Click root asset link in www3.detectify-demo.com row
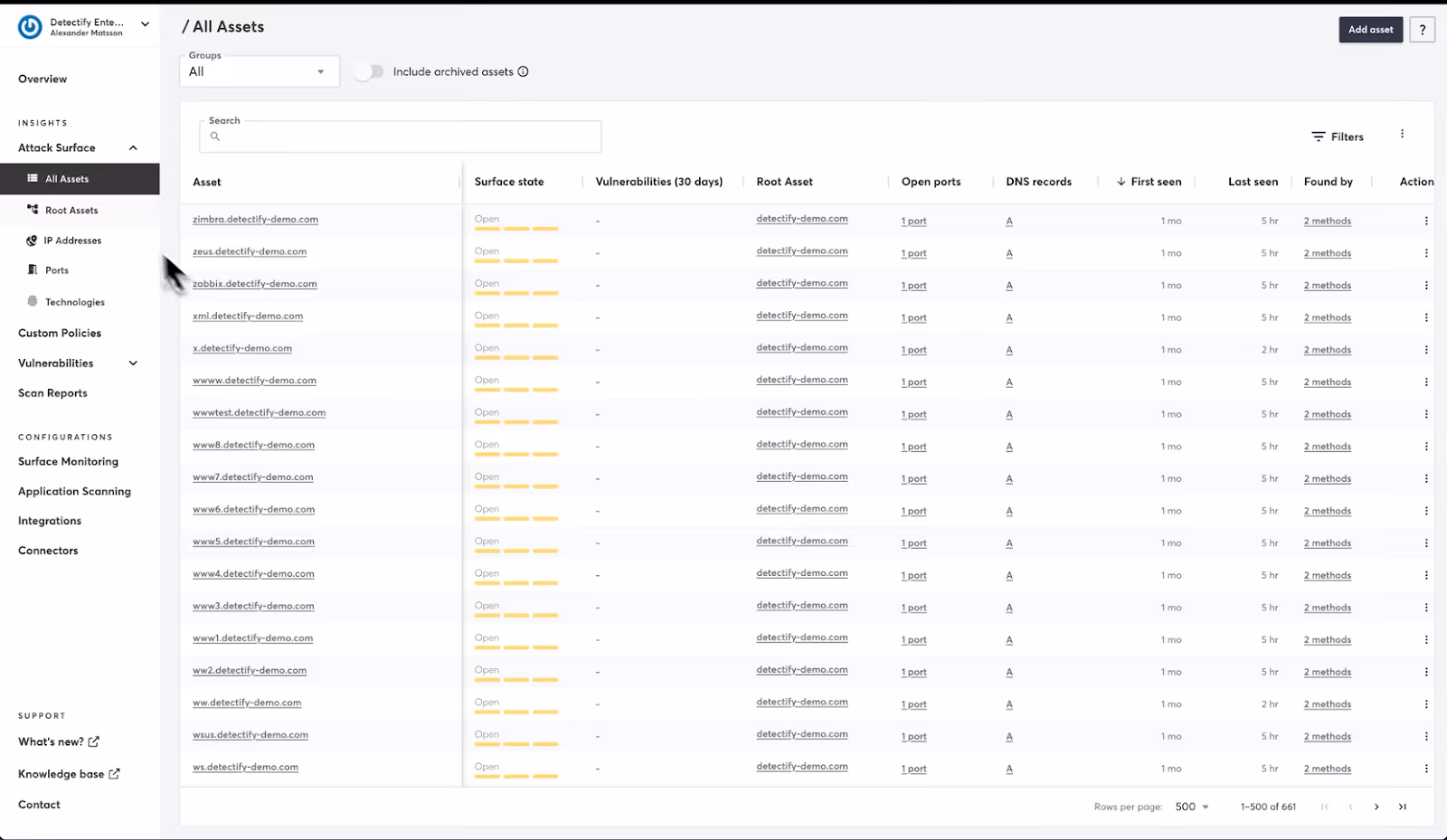 (x=802, y=605)
